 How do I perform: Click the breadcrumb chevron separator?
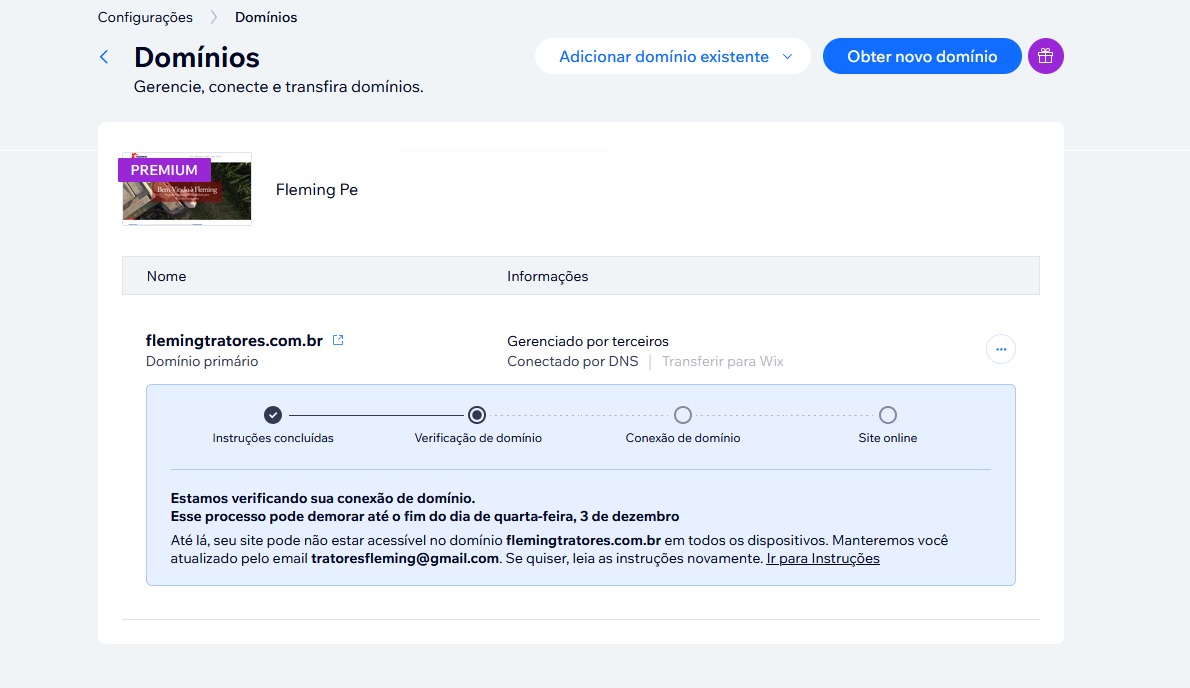(214, 17)
